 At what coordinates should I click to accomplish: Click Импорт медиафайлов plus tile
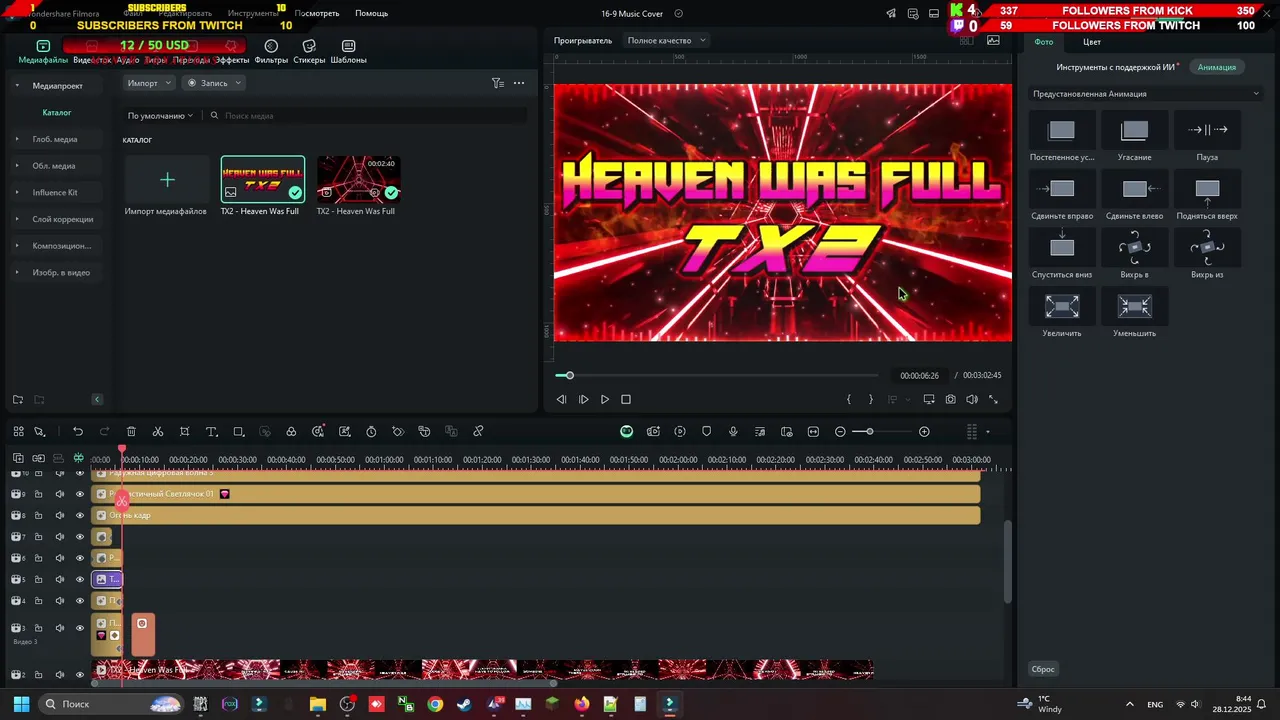coord(167,180)
